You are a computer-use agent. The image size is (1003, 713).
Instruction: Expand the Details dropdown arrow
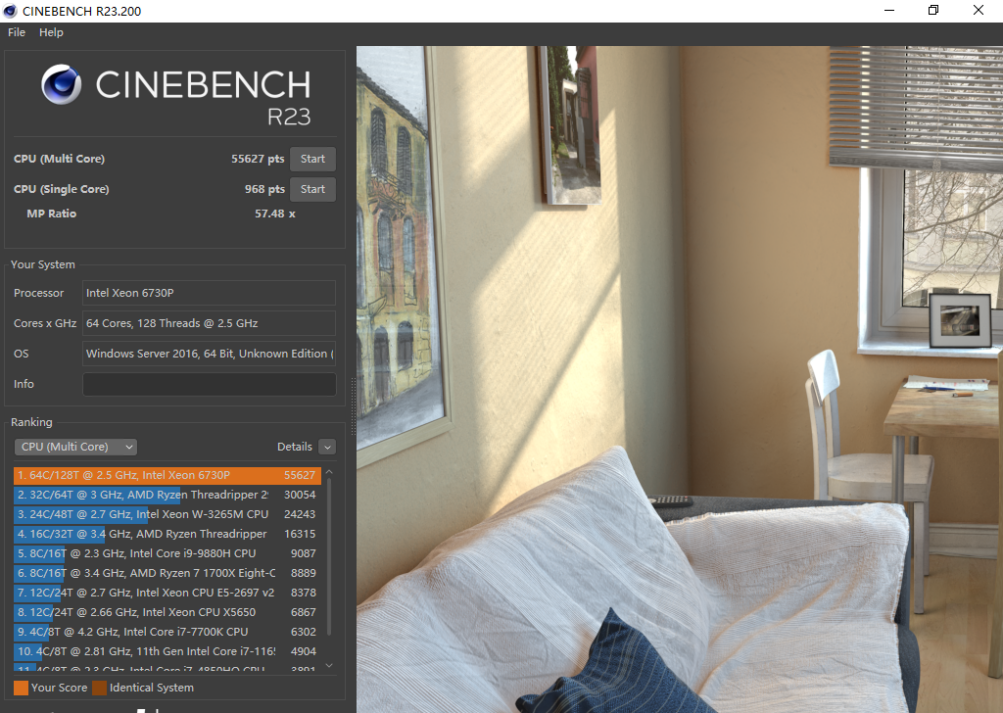328,447
